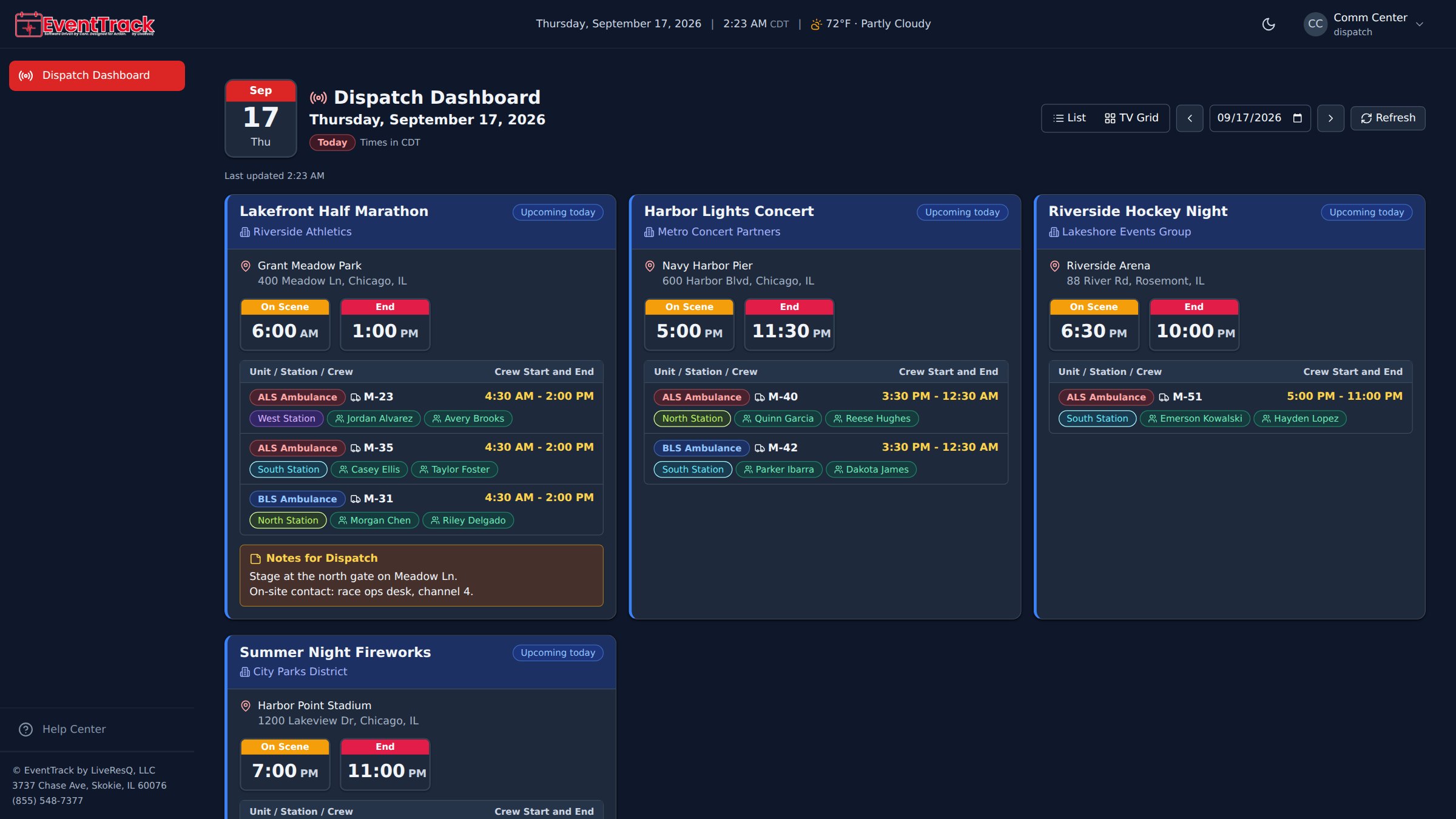Click West Station tag
The width and height of the screenshot is (1456, 819).
(x=286, y=419)
